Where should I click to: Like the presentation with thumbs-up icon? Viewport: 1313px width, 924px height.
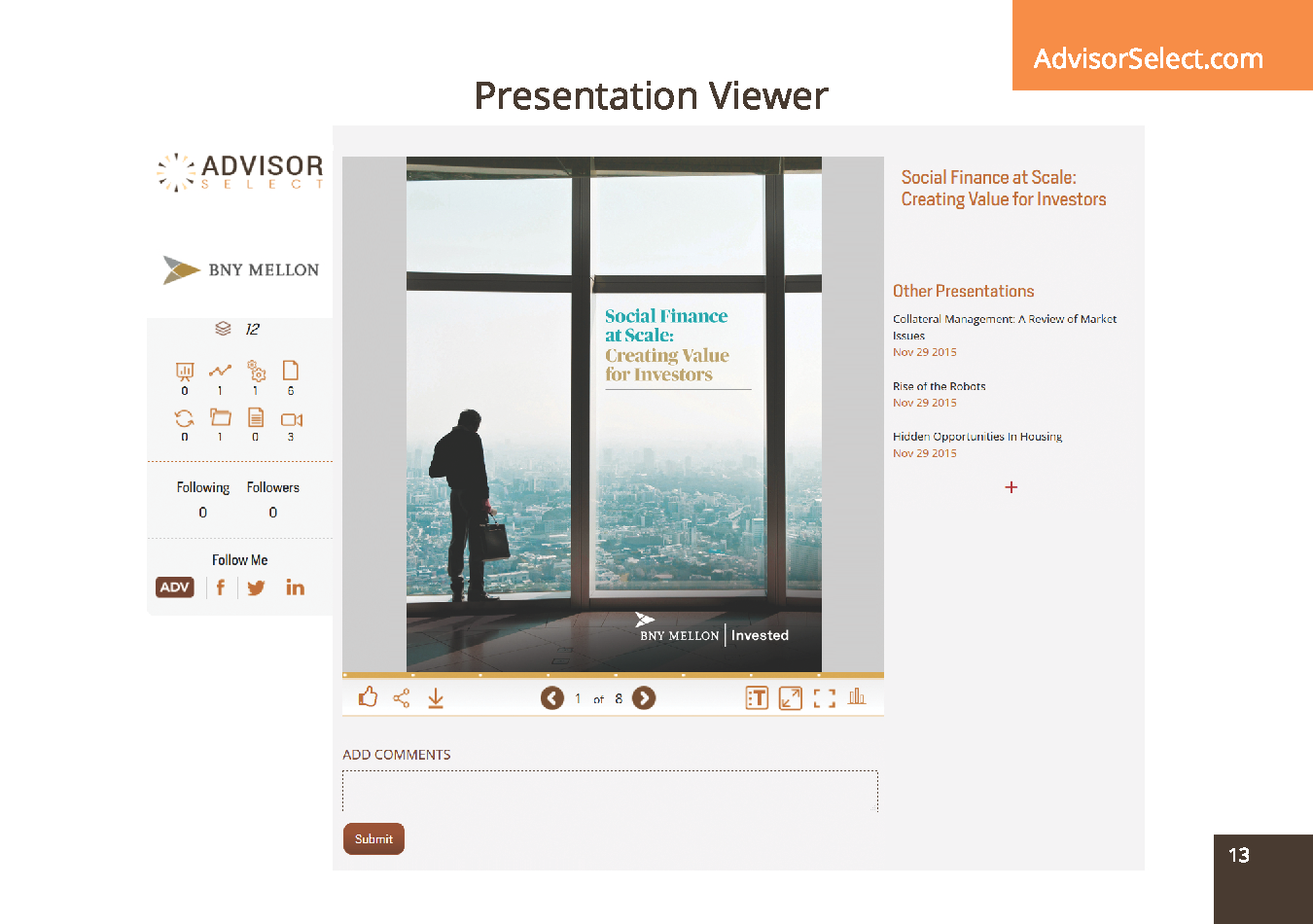tap(368, 697)
